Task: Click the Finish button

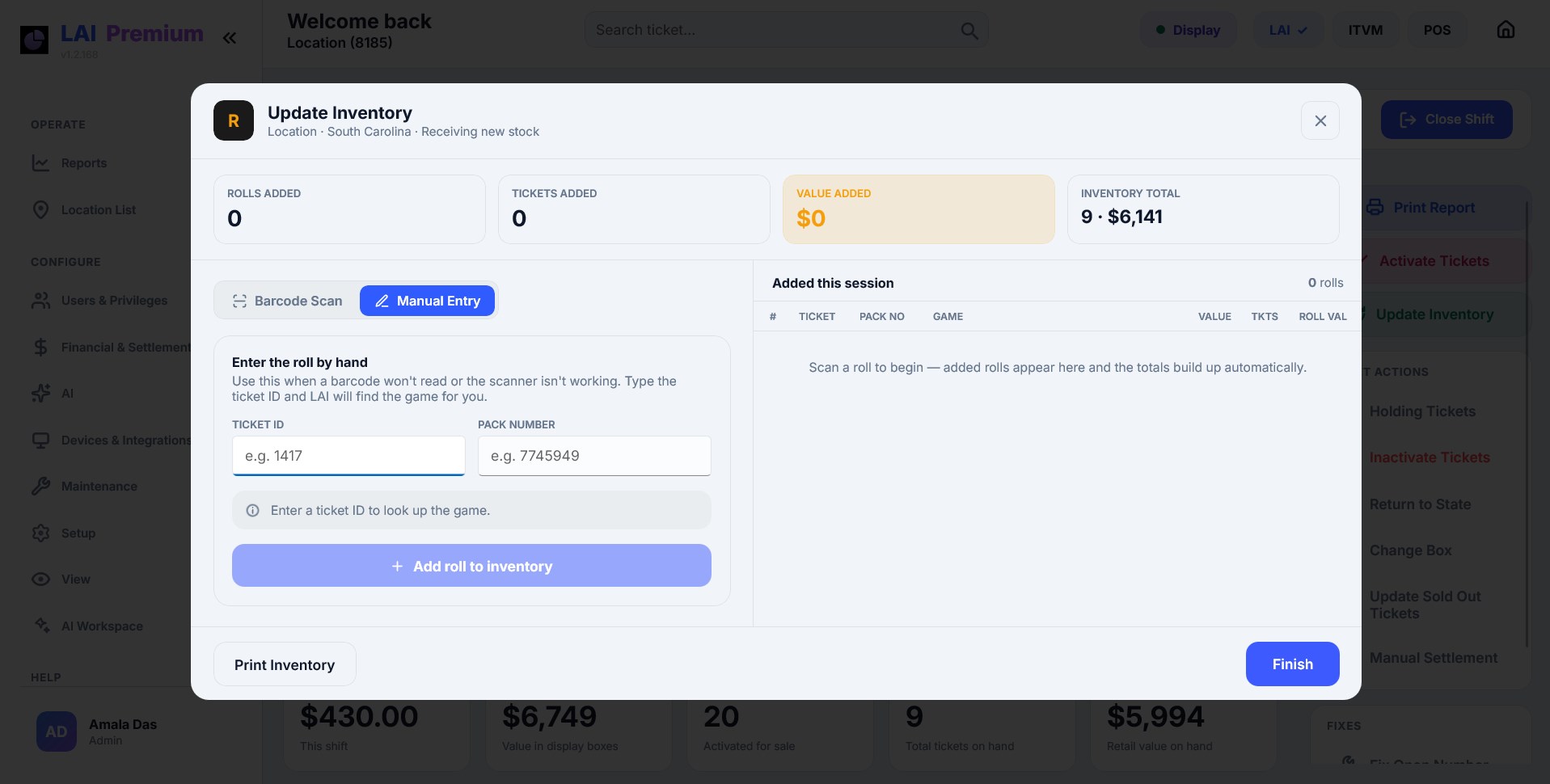Action: pyautogui.click(x=1292, y=664)
